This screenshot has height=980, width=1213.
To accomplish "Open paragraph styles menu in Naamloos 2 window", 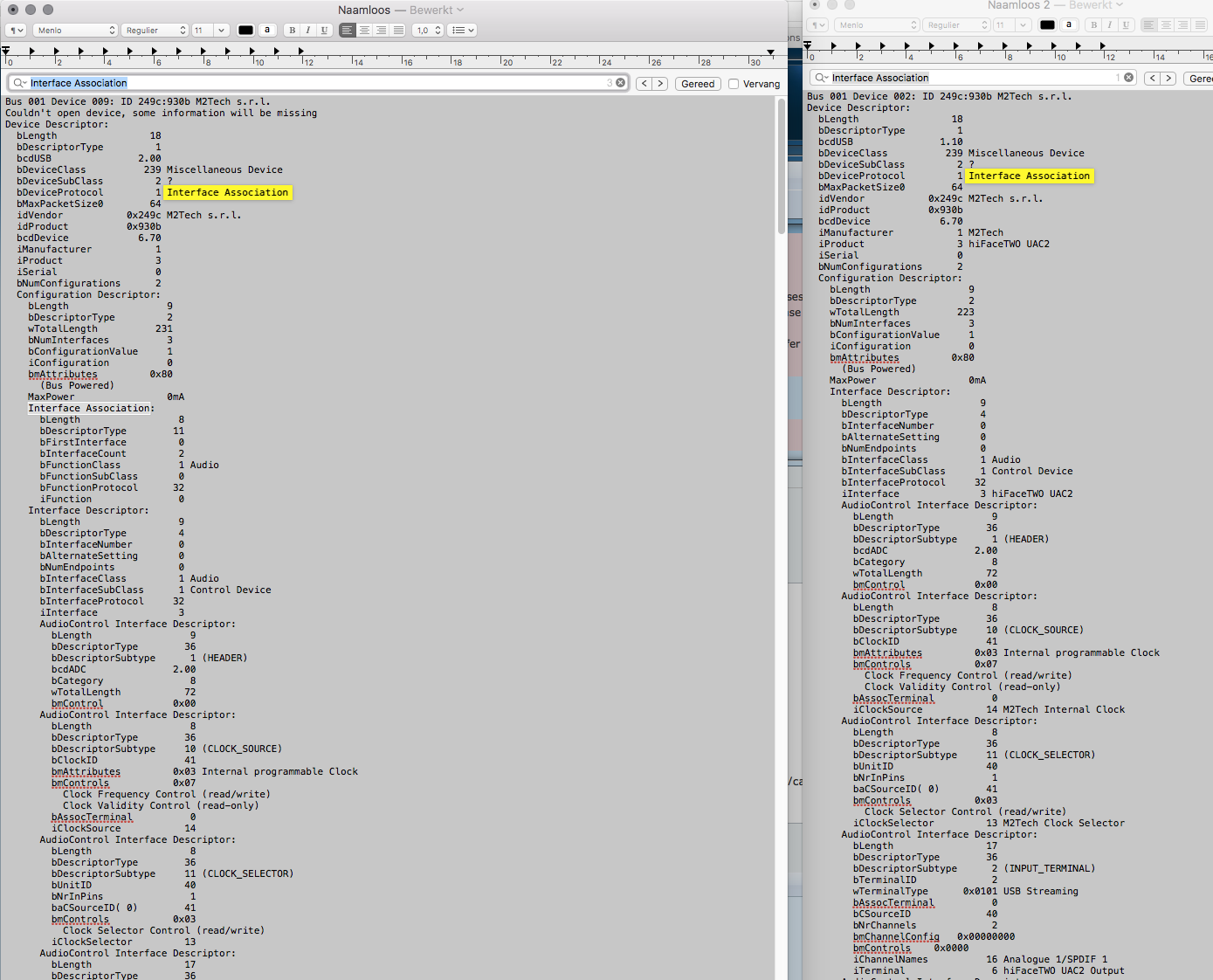I will pyautogui.click(x=817, y=25).
